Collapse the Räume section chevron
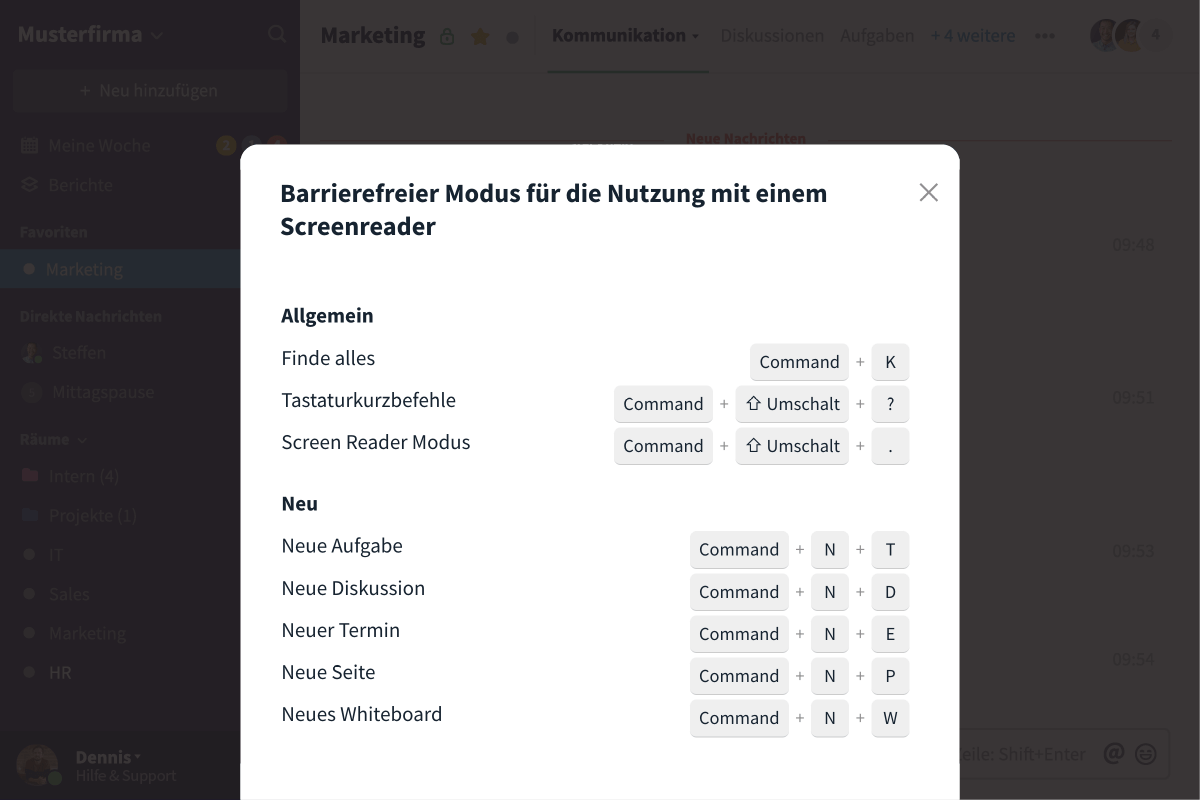This screenshot has width=1200, height=800. pos(82,440)
